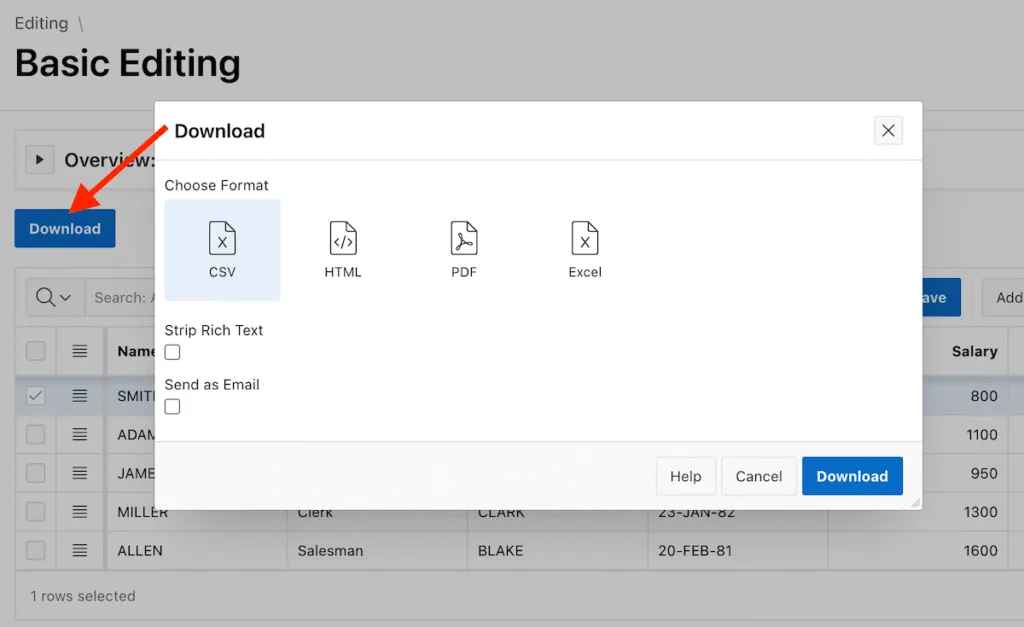Check the ADAMS row checkbox

(36, 434)
